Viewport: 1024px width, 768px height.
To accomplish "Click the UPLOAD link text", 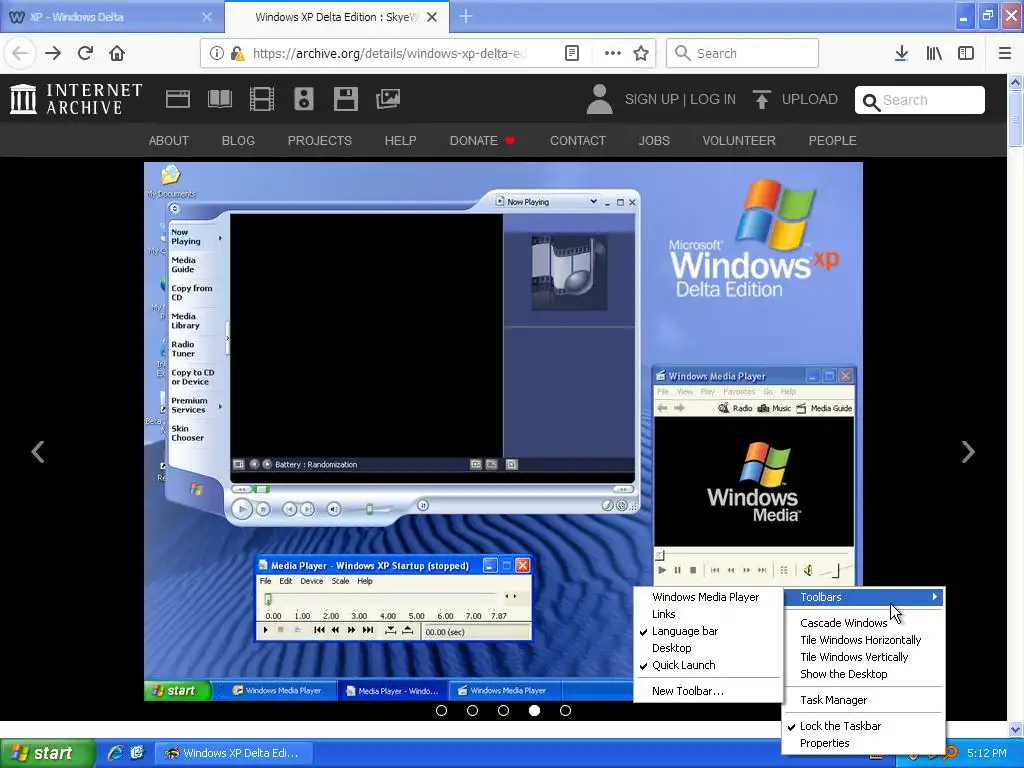I will click(x=810, y=99).
